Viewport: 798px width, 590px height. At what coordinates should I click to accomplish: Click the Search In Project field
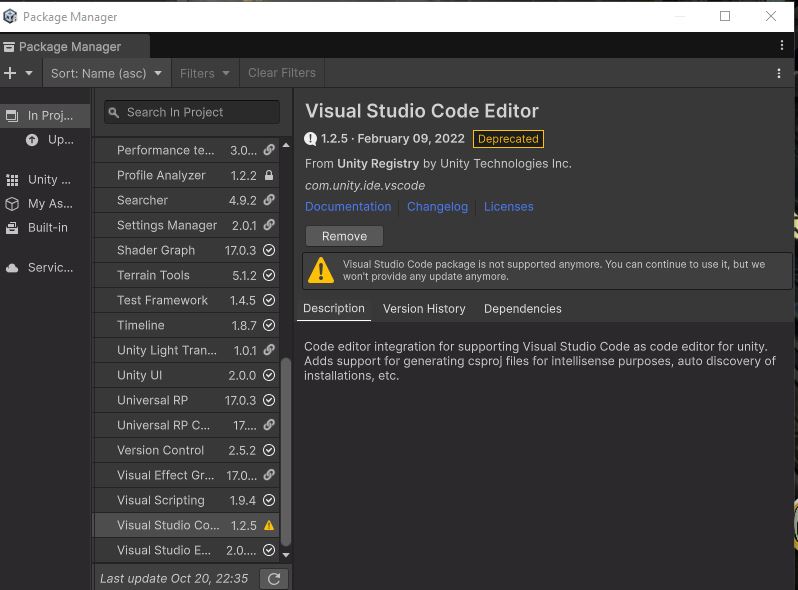192,112
